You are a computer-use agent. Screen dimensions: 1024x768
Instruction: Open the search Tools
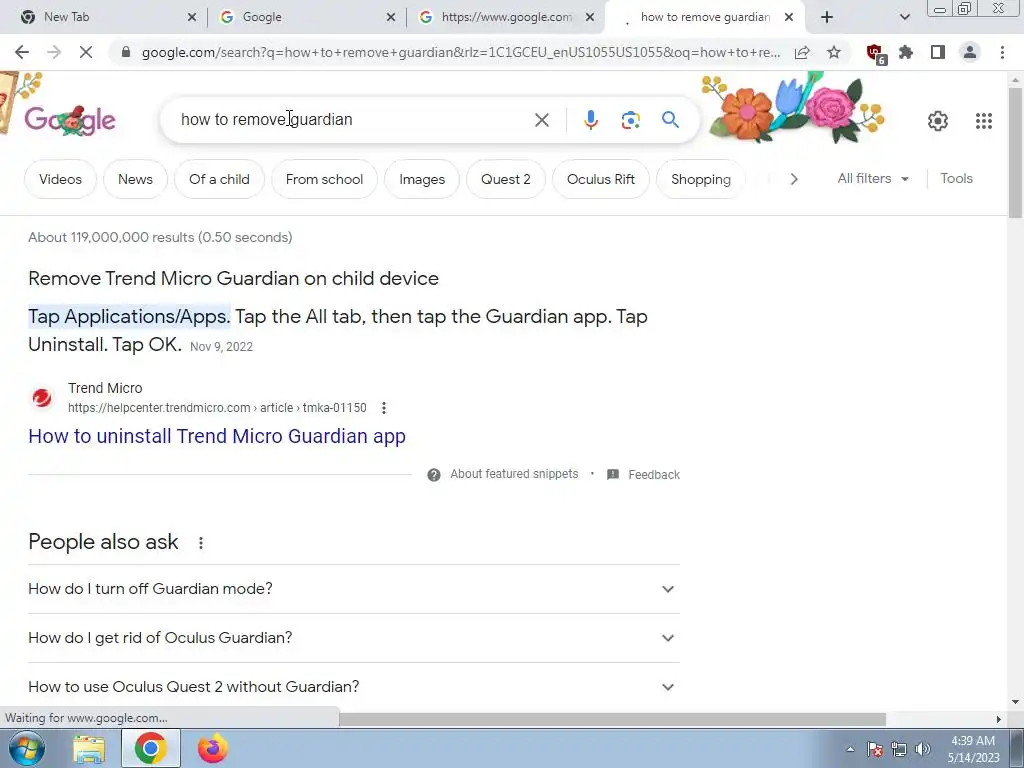tap(956, 178)
